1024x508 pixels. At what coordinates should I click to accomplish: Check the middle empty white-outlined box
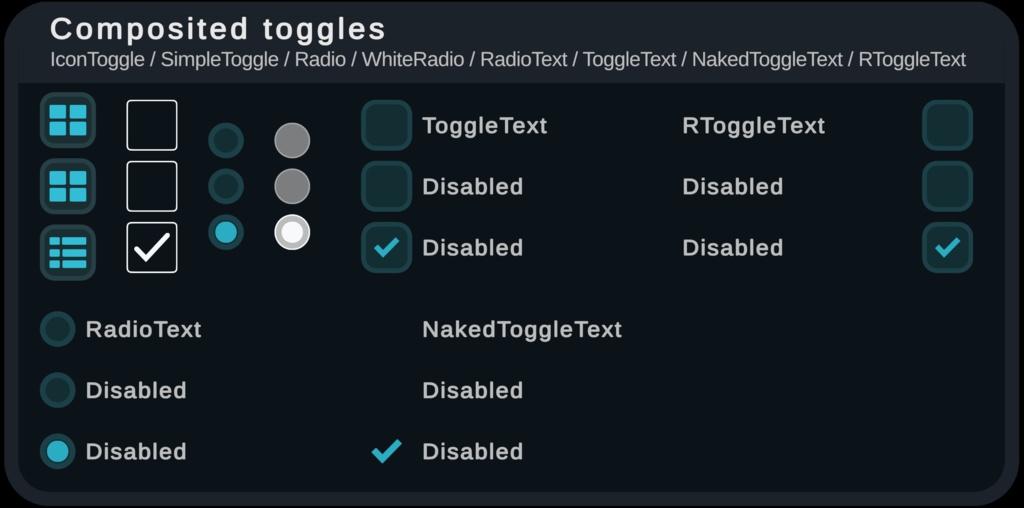(x=152, y=186)
